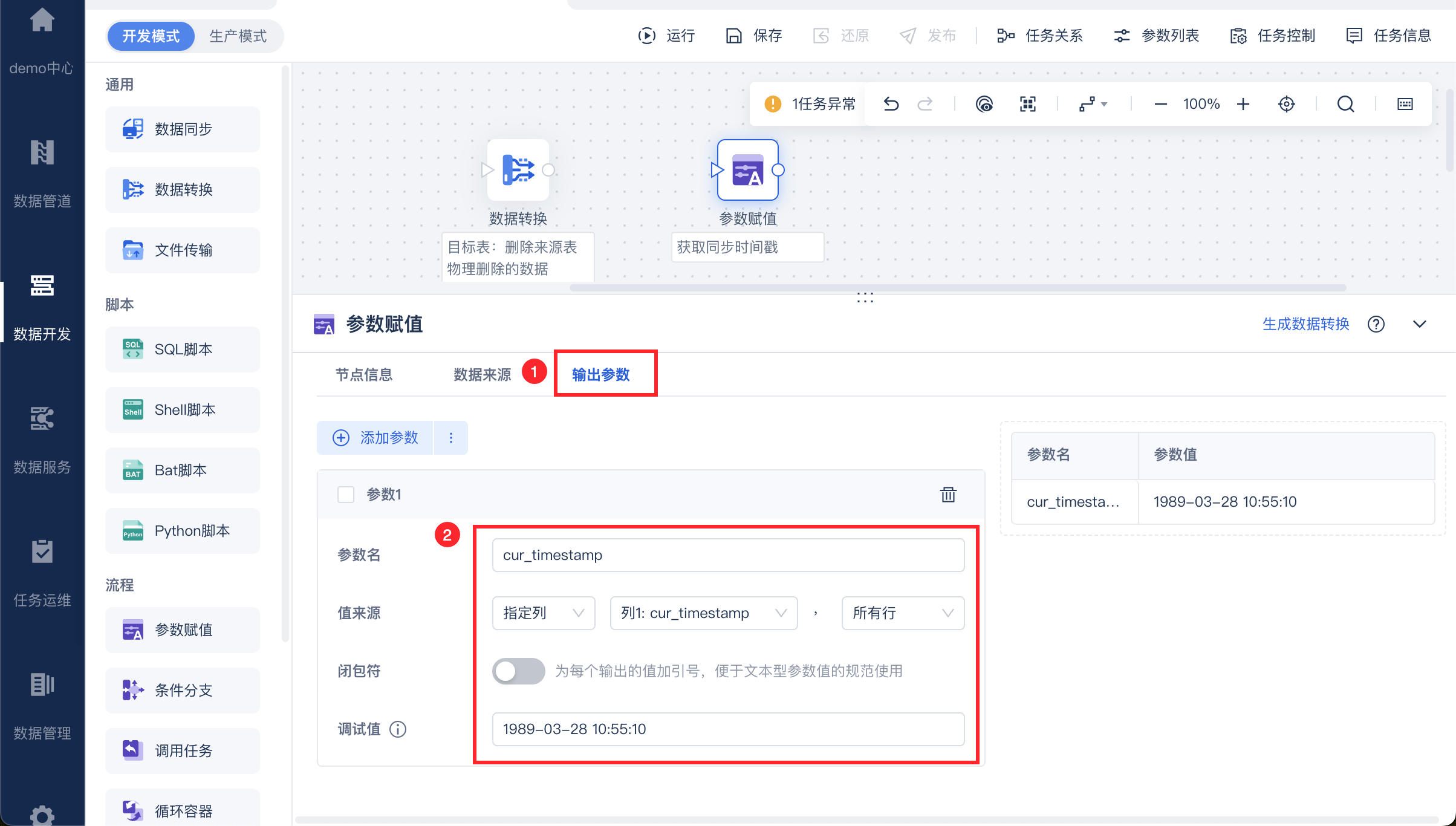1456x826 pixels.
Task: Select the 参数赋值 node on canvas
Action: click(747, 170)
